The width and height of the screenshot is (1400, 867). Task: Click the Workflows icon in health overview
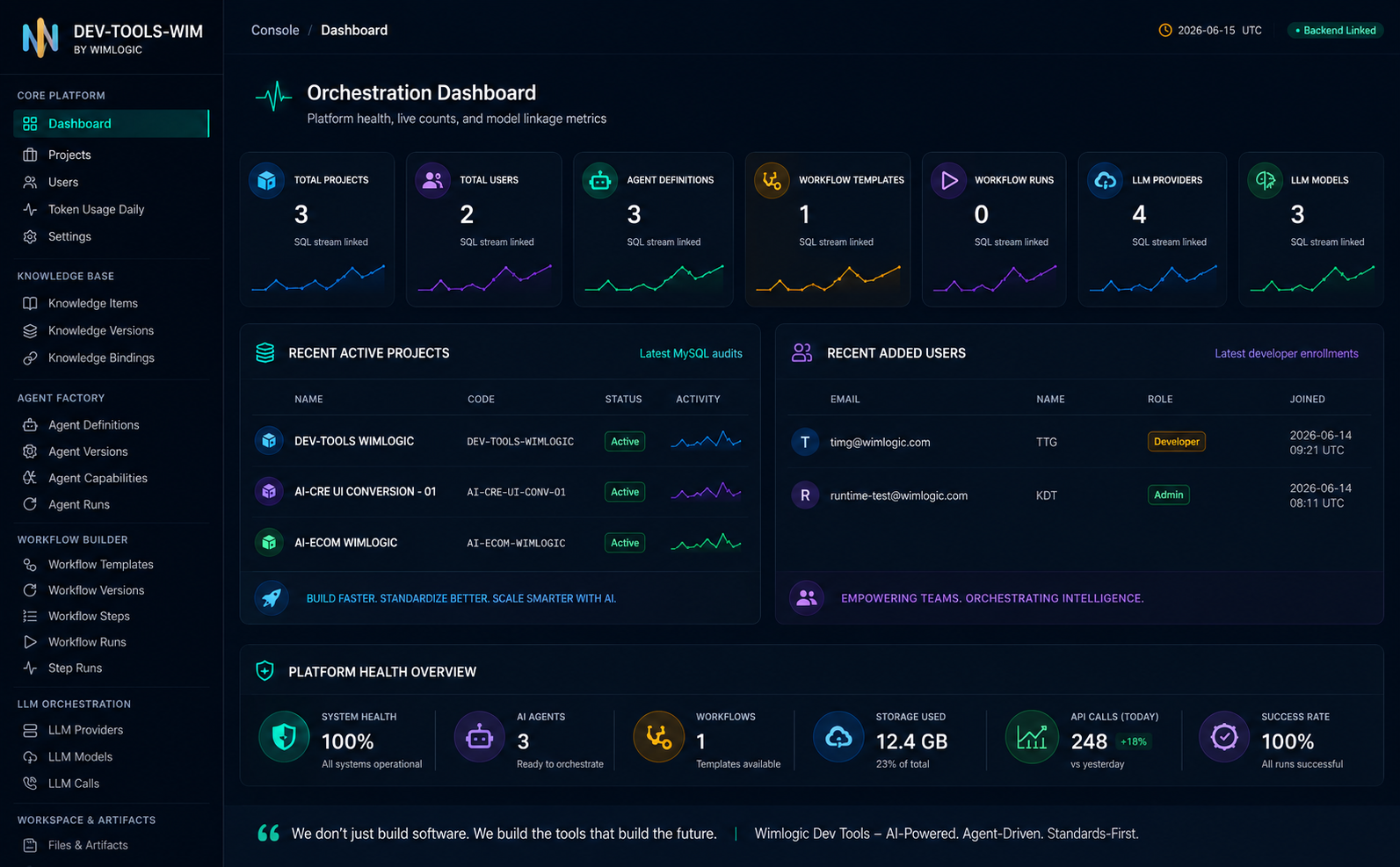tap(659, 737)
